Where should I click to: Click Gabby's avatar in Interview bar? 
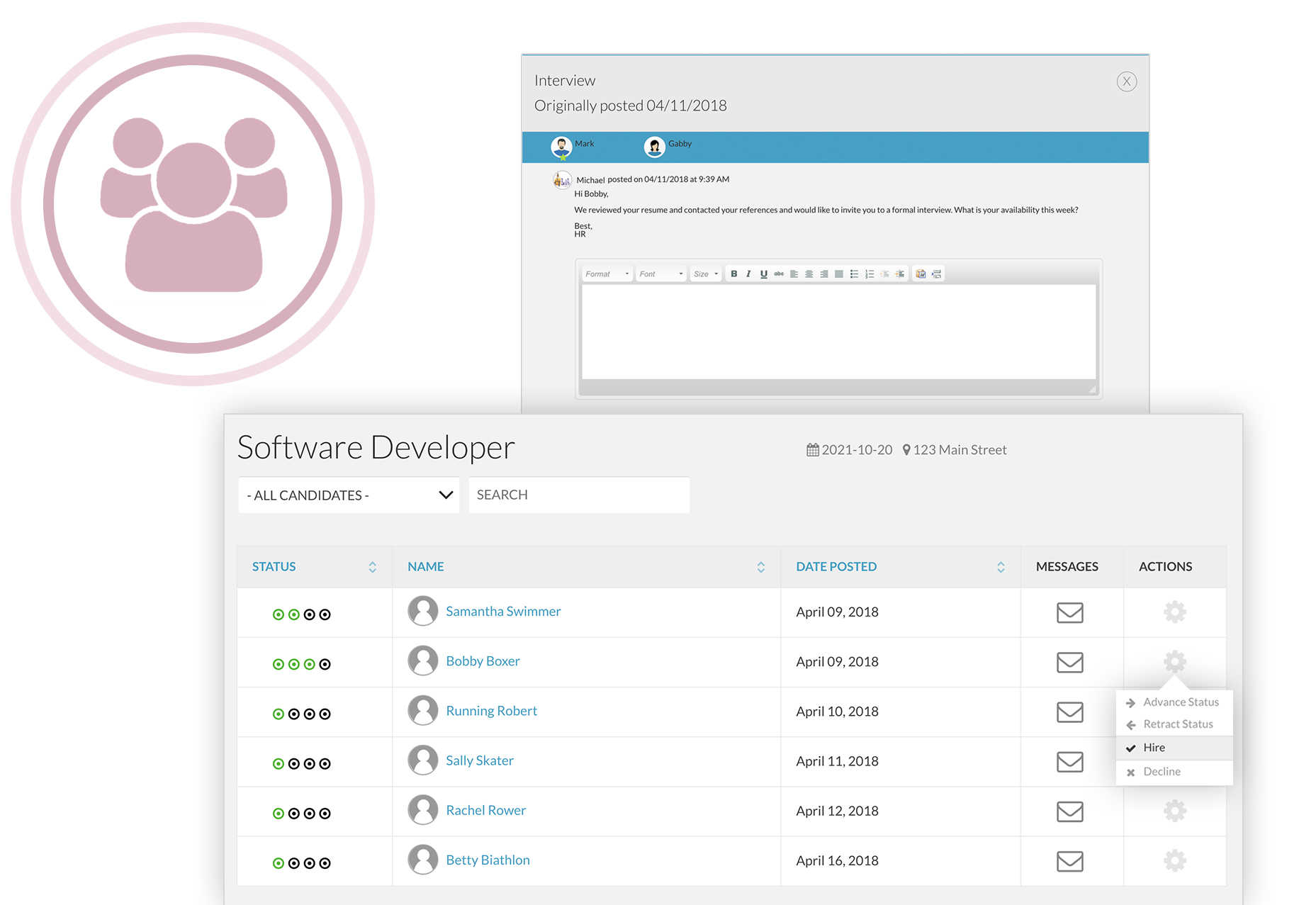pyautogui.click(x=654, y=147)
